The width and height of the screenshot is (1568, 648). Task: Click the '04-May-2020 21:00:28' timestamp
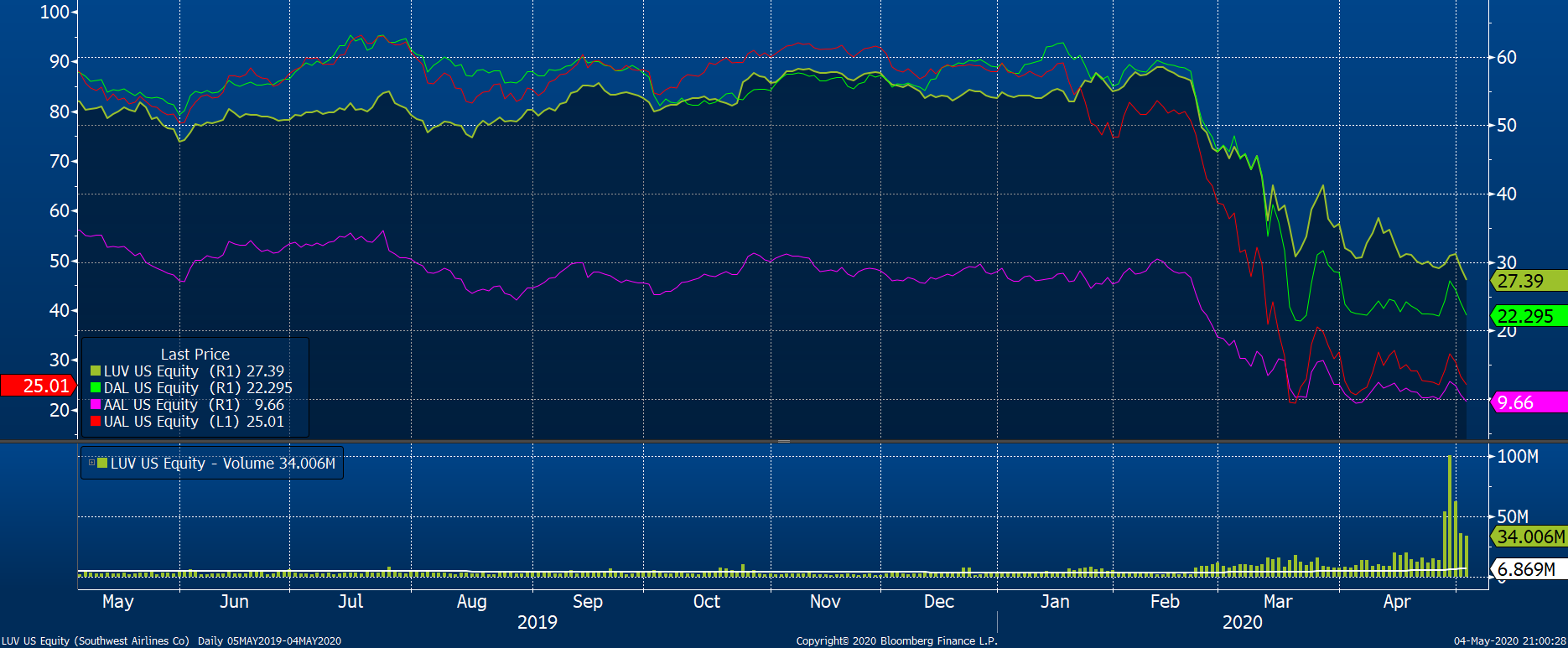click(1509, 640)
